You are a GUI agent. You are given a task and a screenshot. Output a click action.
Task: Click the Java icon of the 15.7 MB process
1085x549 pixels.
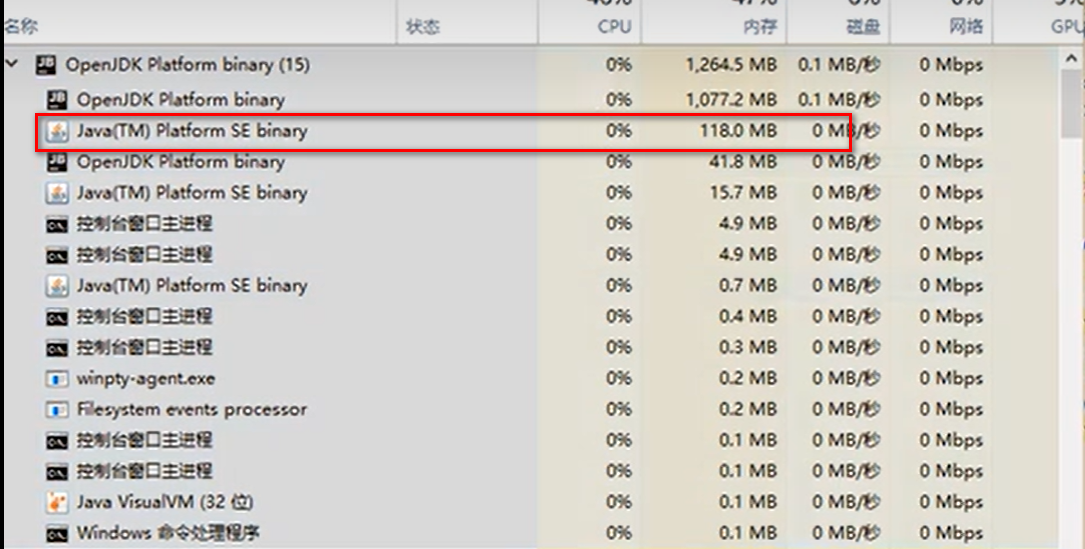(57, 192)
